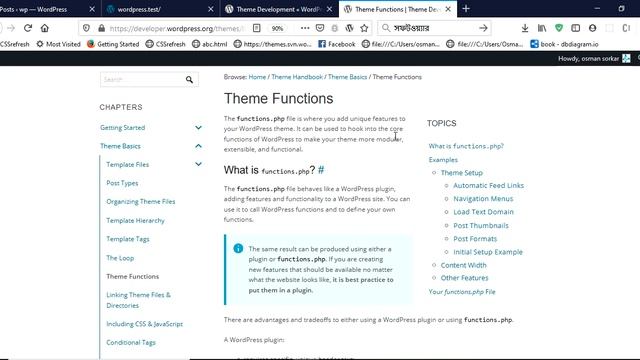
Task: Jump to Post Thumbnails topic
Action: point(481,225)
